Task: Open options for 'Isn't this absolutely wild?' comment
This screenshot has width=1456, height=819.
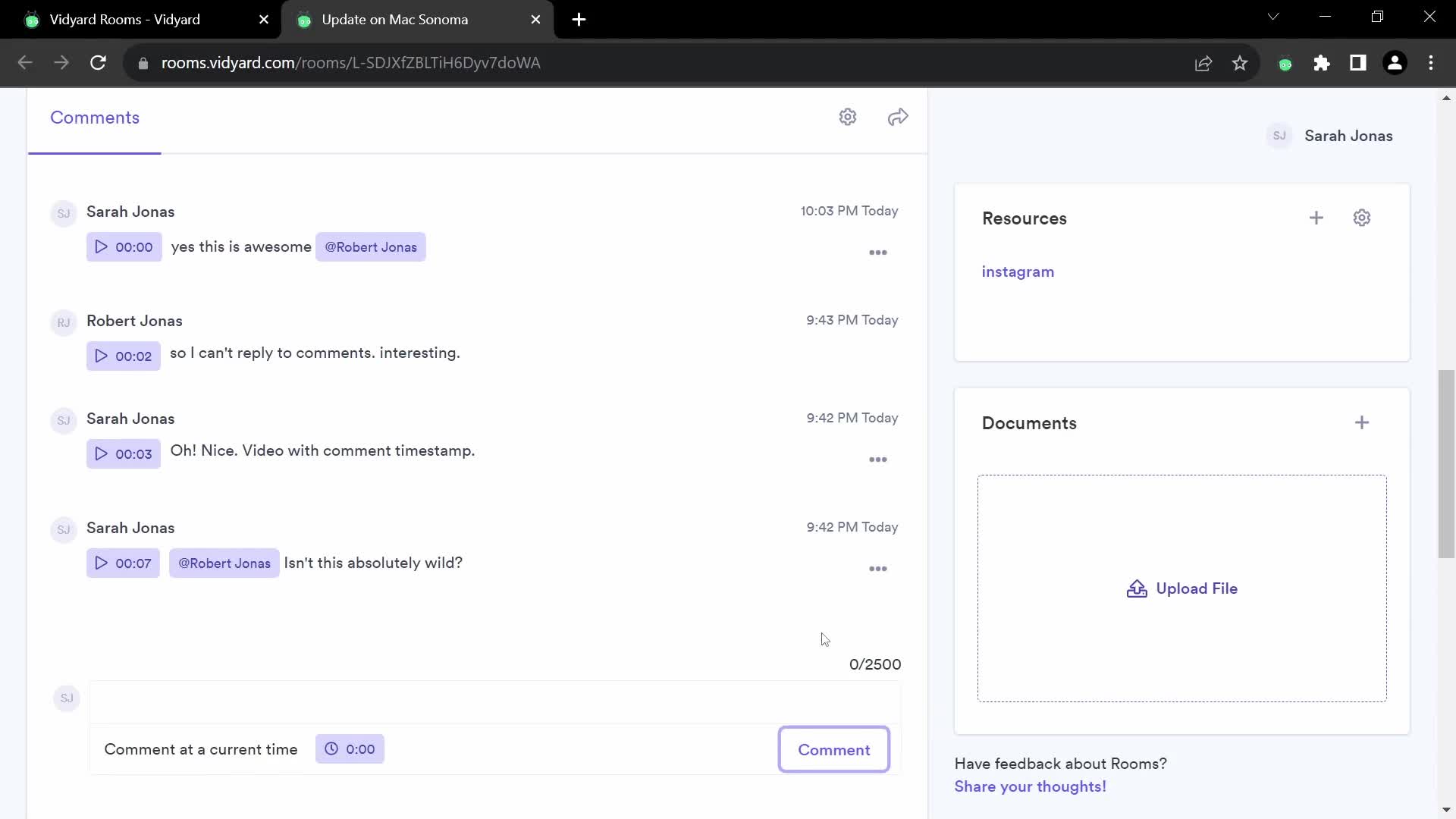Action: 878,569
